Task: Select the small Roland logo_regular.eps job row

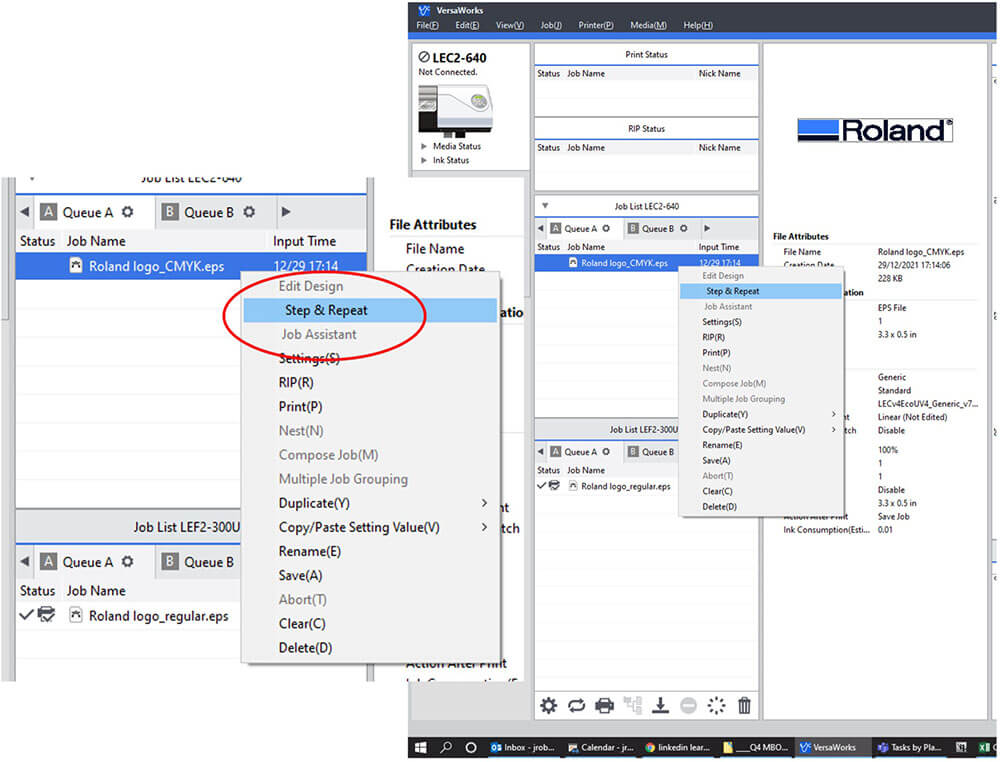Action: (x=606, y=486)
